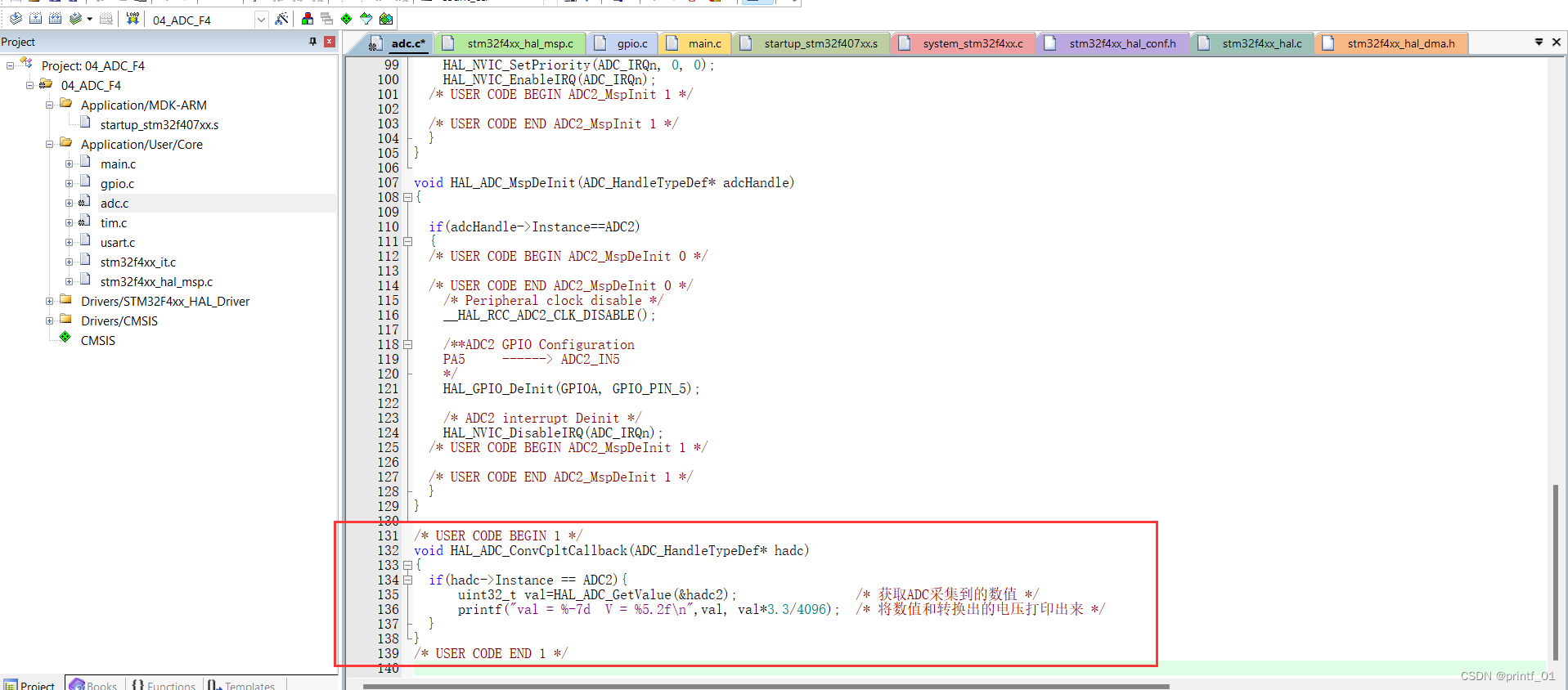Viewport: 1568px width, 690px height.
Task: Collapse code fold at line 133
Action: coord(407,566)
